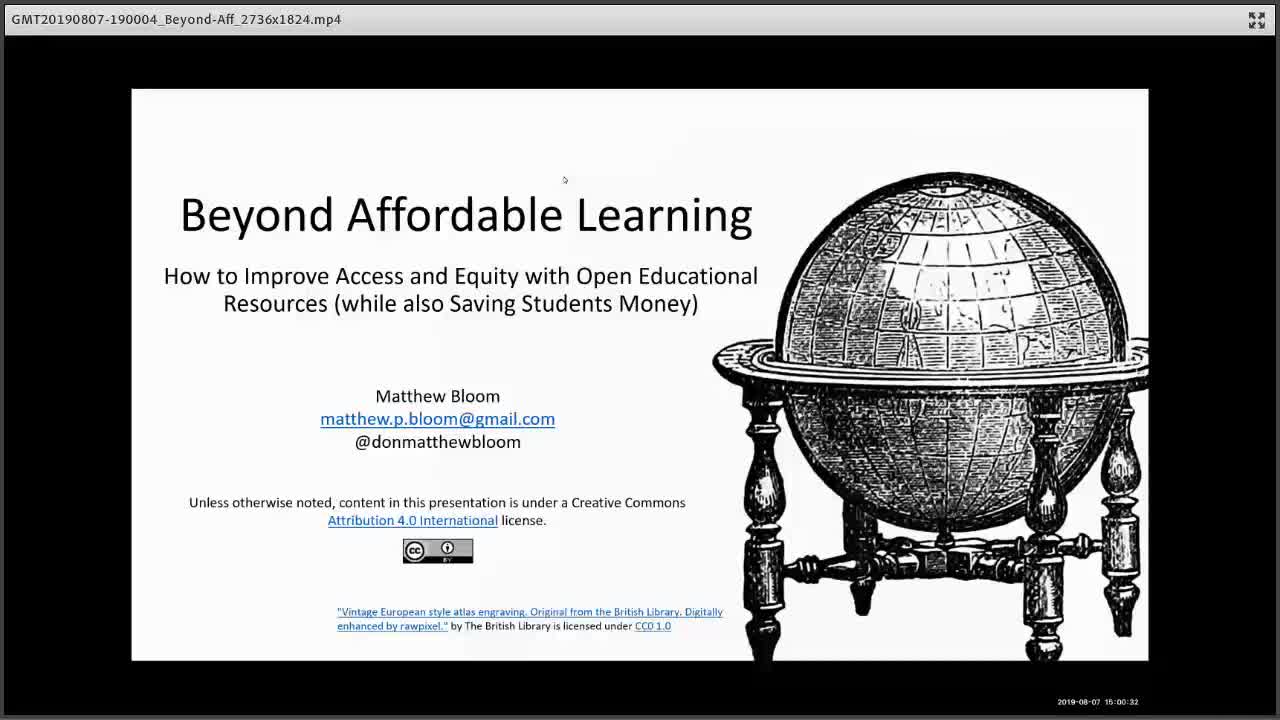Select the Matthew Bloom presenter name
Screen dimensions: 1280x720
437,396
